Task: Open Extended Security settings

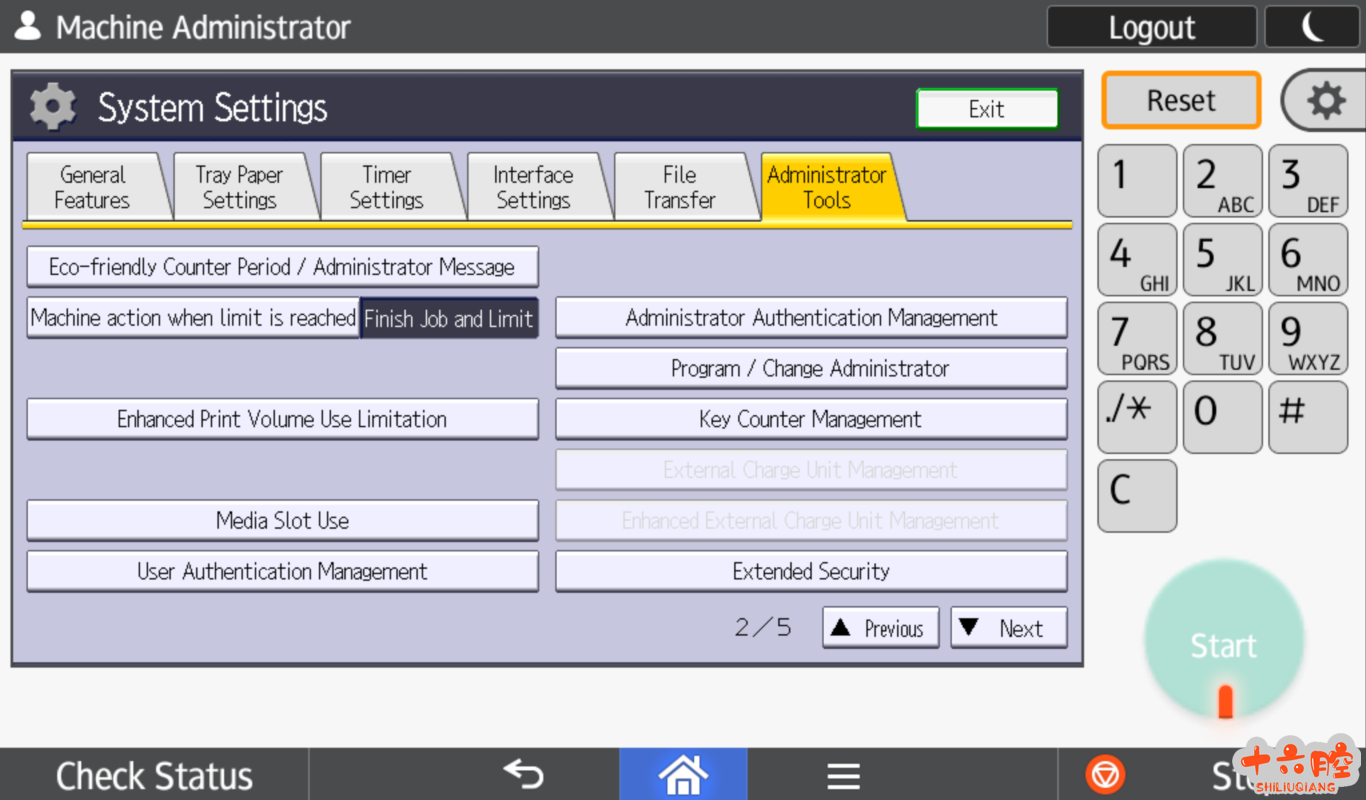Action: pos(811,571)
